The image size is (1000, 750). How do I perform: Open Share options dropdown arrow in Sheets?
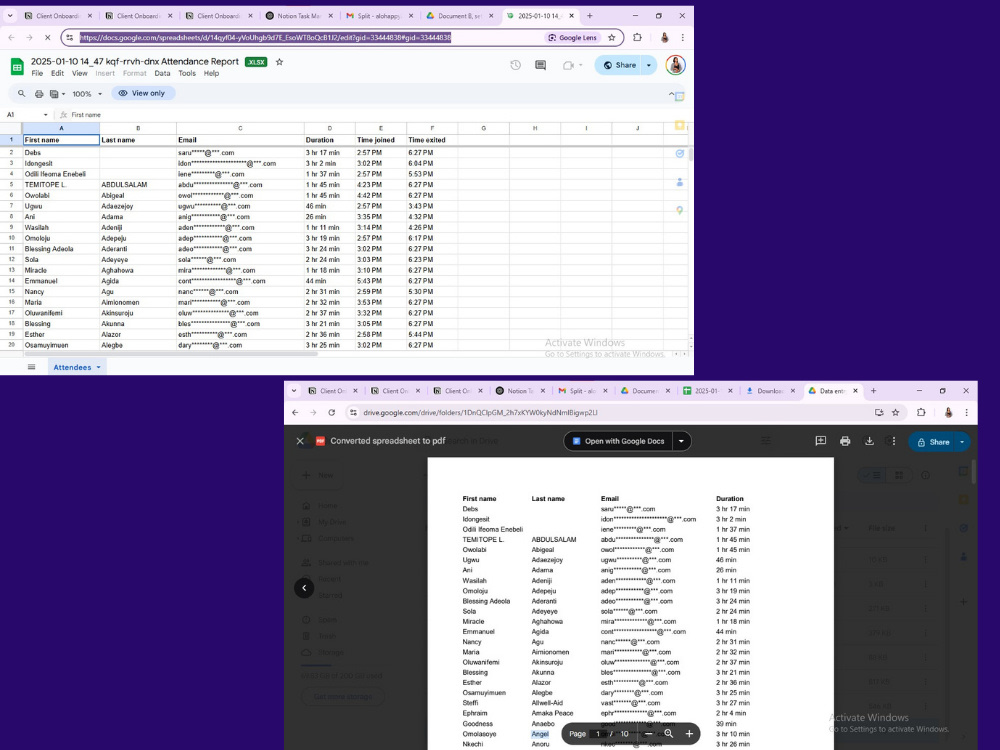point(649,65)
